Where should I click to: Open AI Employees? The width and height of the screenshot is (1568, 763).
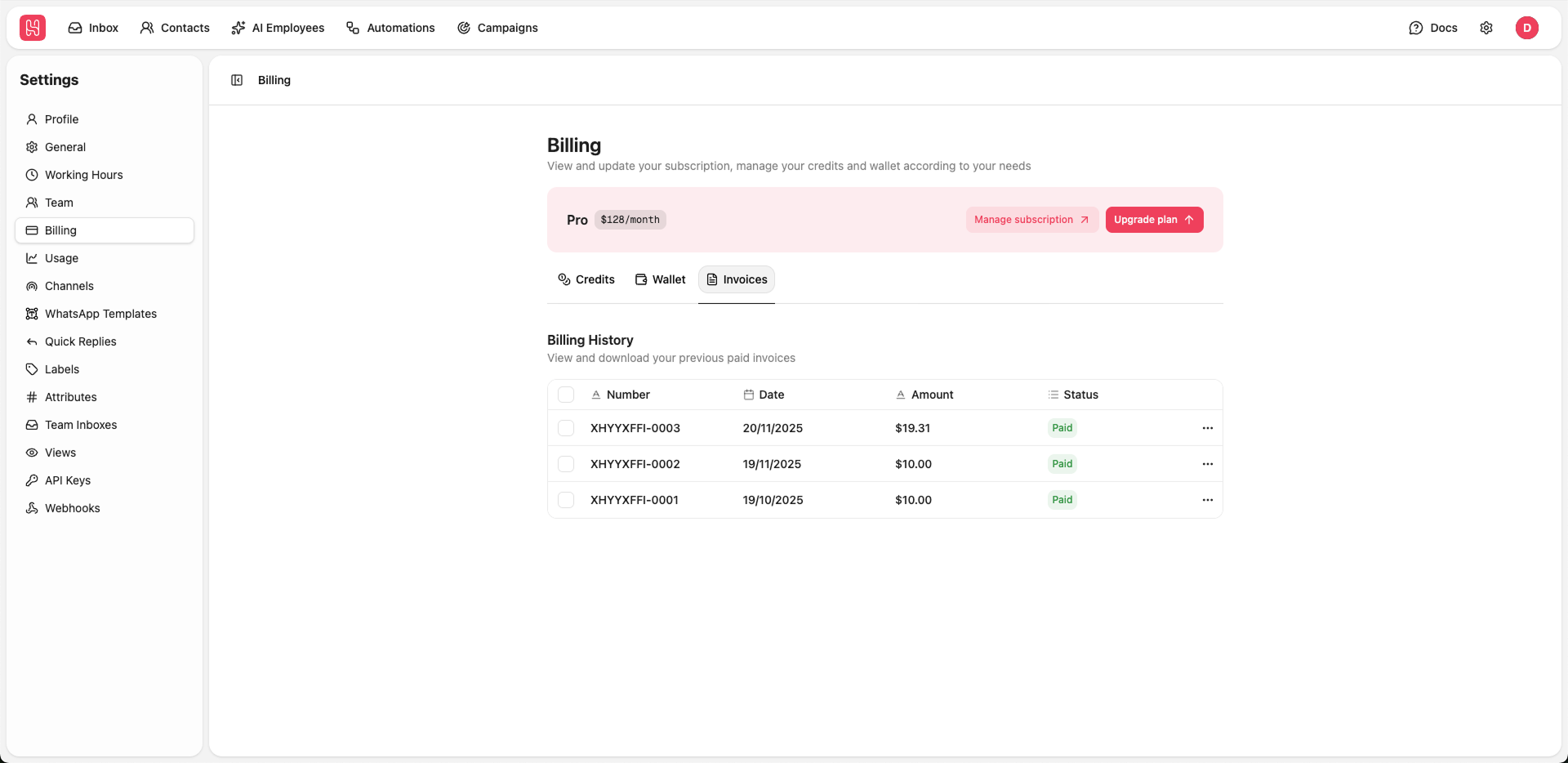278,28
